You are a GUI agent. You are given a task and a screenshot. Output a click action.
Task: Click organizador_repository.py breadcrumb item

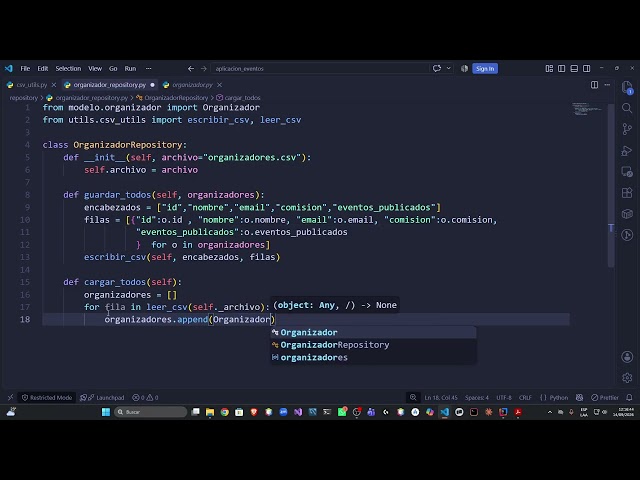coord(91,98)
